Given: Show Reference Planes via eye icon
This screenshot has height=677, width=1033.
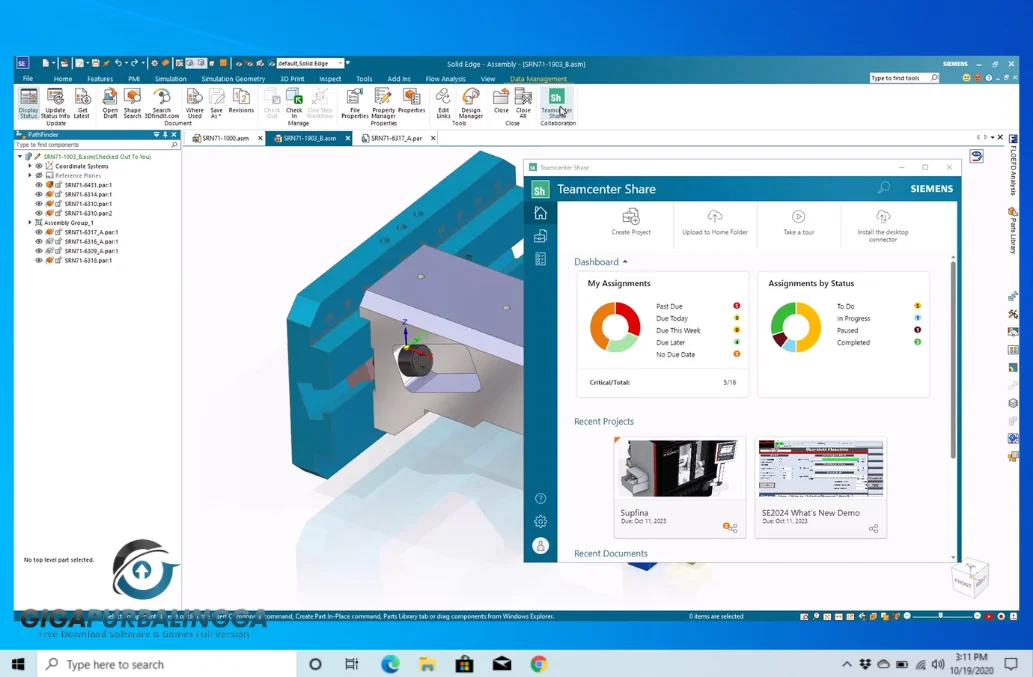Looking at the screenshot, I should tap(39, 175).
